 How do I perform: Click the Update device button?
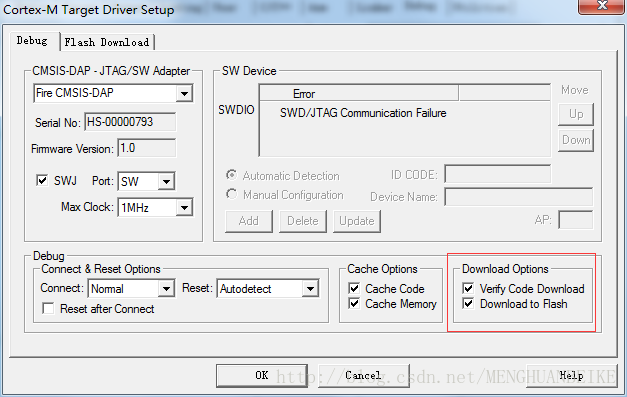coord(357,221)
